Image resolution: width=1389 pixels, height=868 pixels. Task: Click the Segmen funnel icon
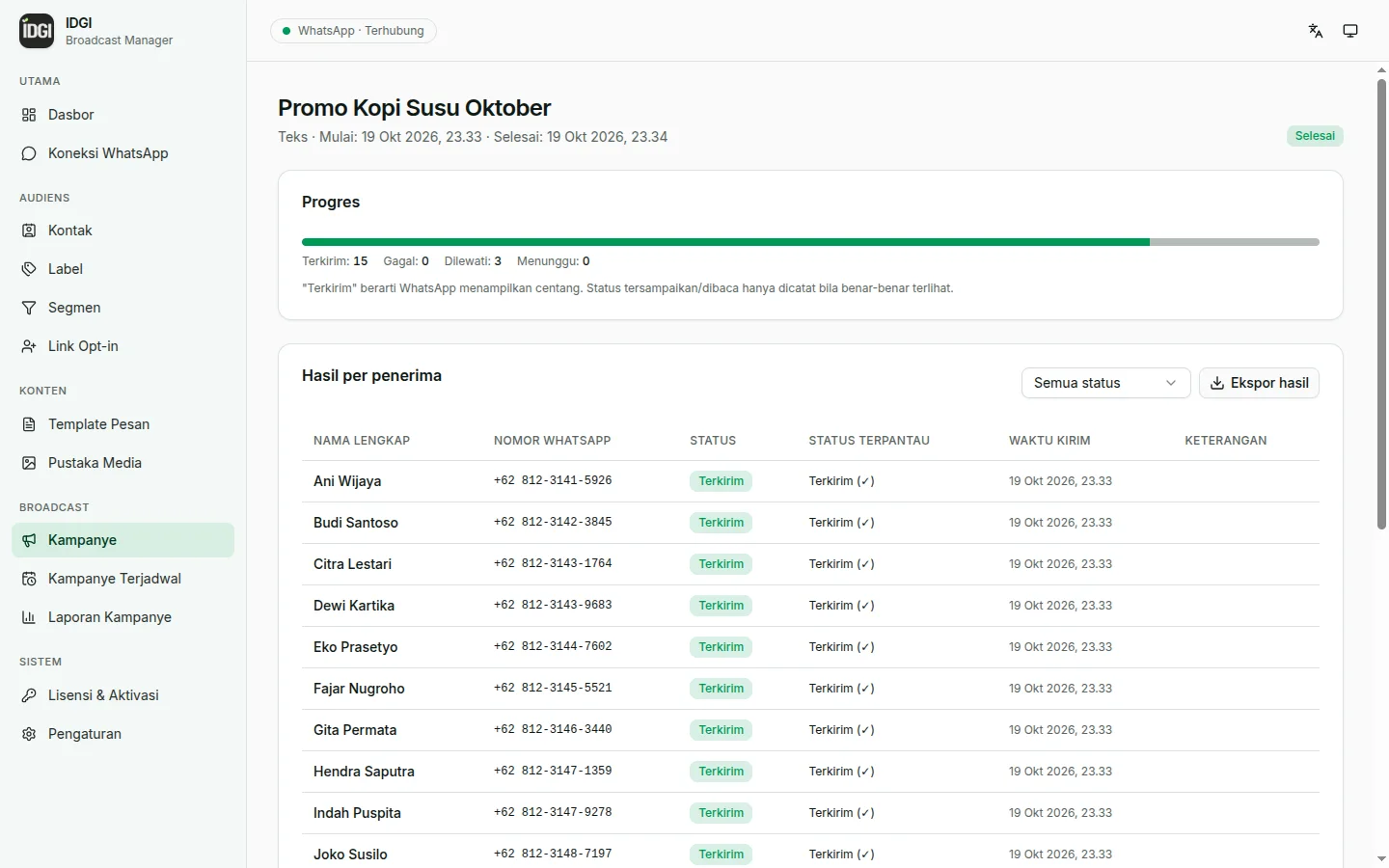pyautogui.click(x=29, y=308)
